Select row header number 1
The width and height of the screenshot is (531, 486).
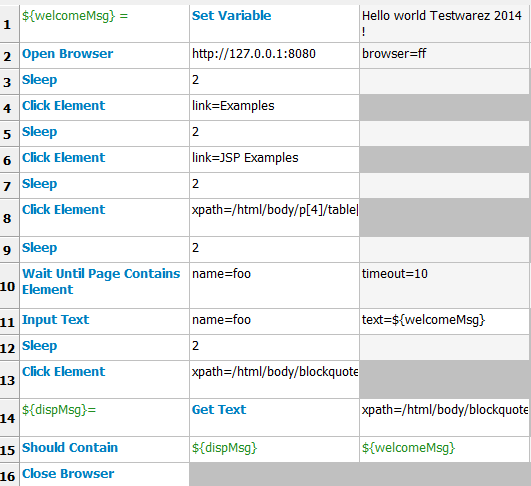pos(9,24)
